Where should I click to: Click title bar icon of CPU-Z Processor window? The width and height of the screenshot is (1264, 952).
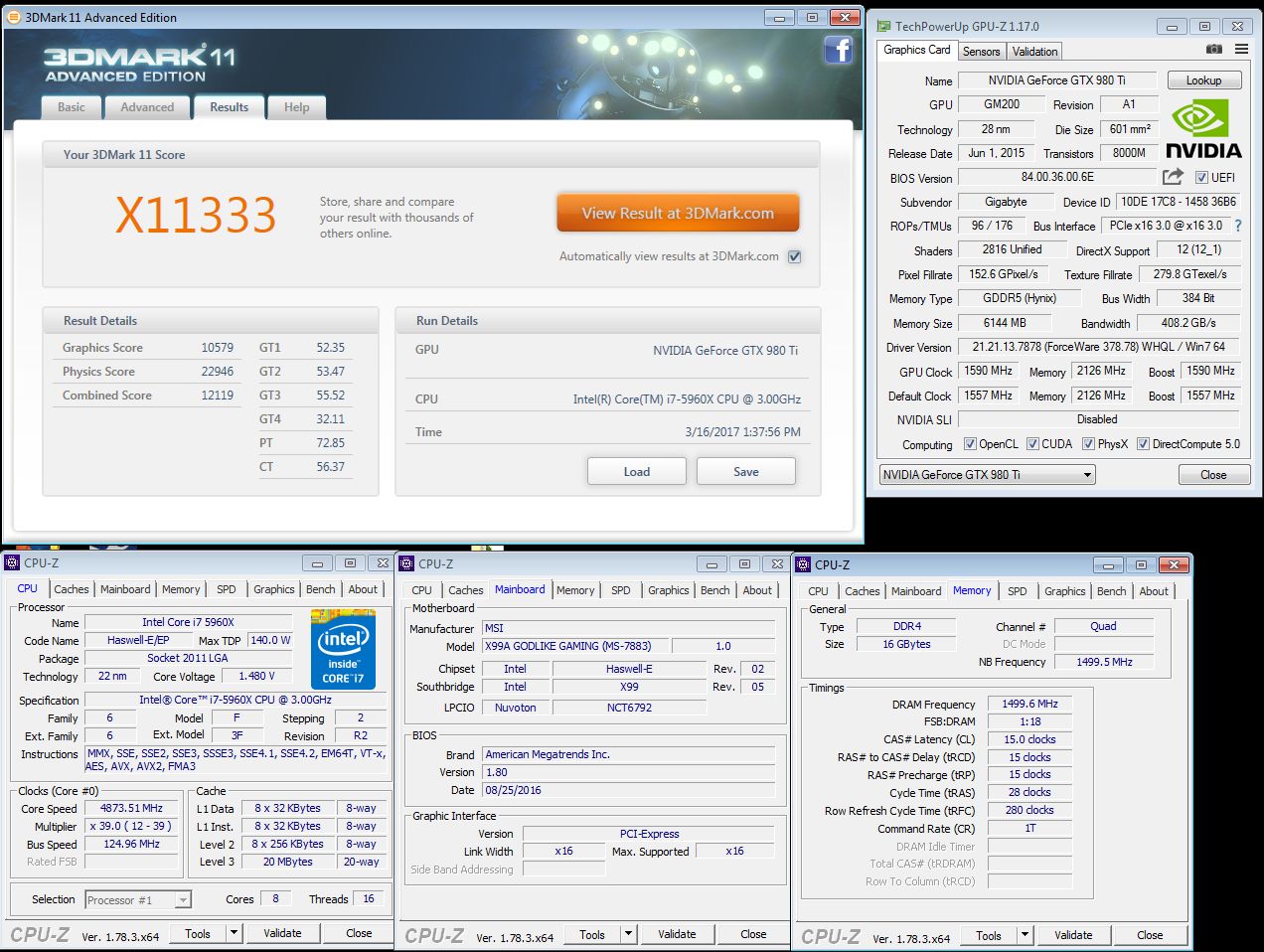(12, 562)
